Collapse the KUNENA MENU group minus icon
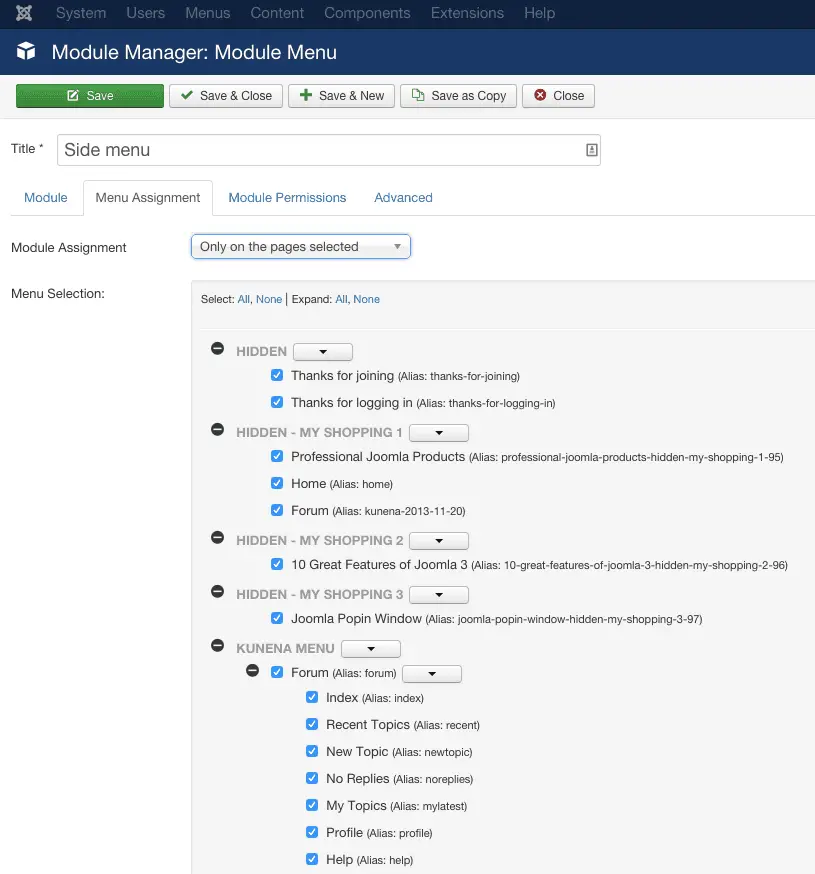This screenshot has height=874, width=815. [x=217, y=646]
